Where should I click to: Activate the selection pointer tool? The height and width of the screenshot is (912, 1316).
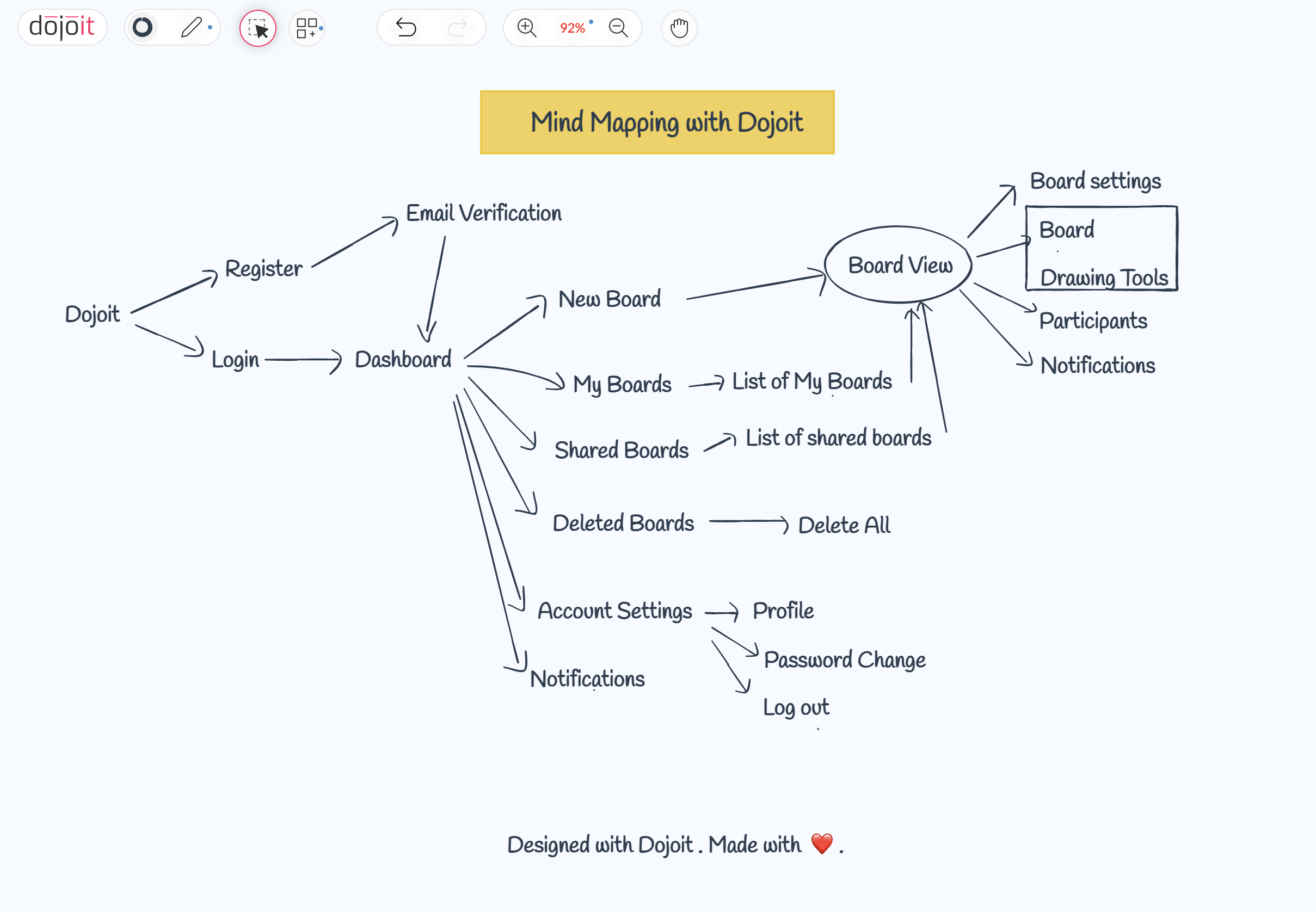click(258, 28)
